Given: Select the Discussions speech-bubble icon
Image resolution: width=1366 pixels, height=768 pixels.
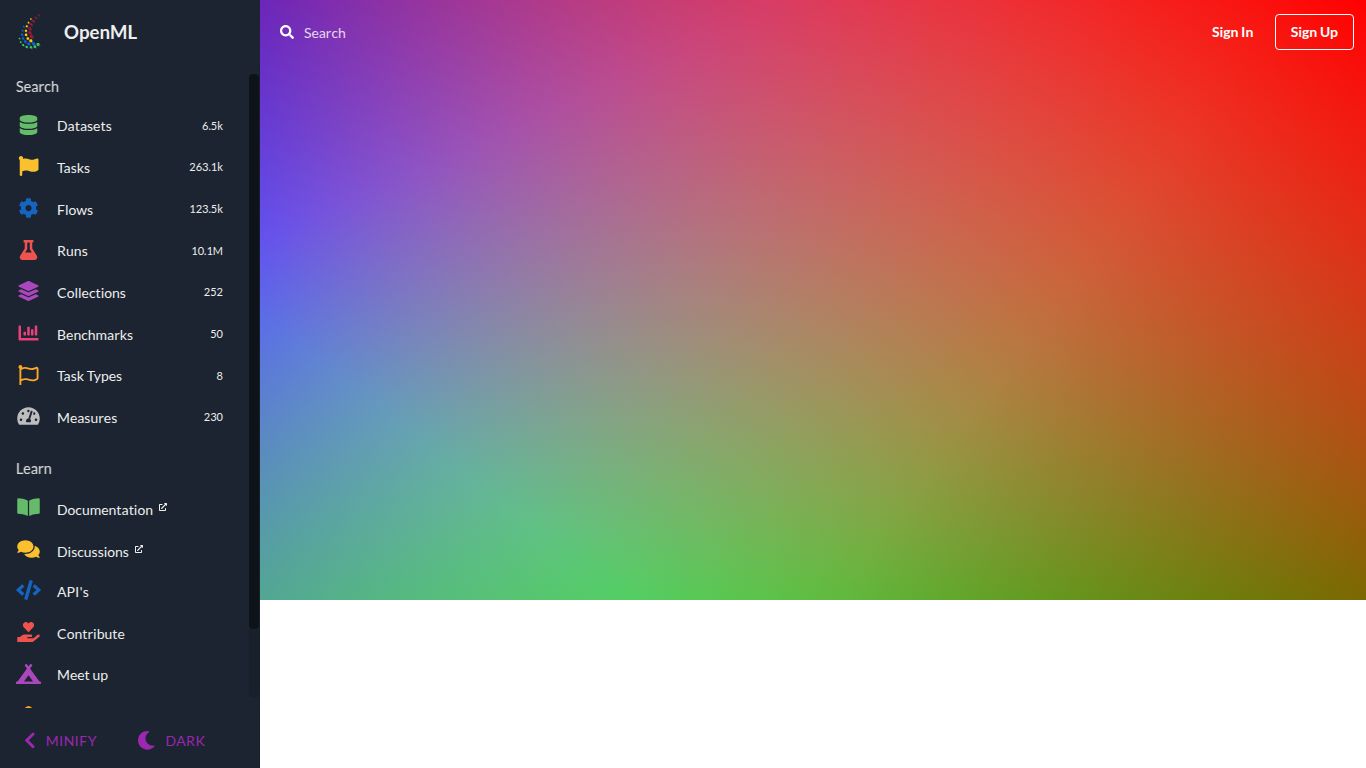Looking at the screenshot, I should (x=27, y=550).
